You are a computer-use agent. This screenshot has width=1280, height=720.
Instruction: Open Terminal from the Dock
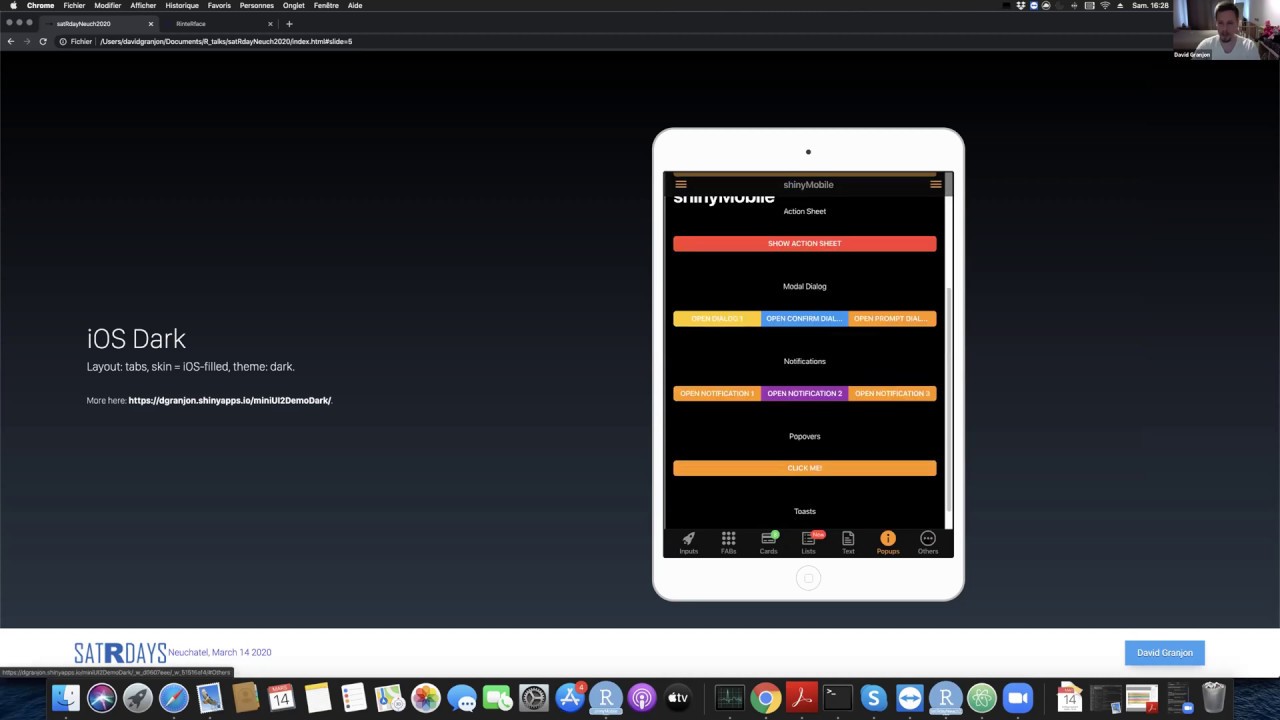coord(838,697)
